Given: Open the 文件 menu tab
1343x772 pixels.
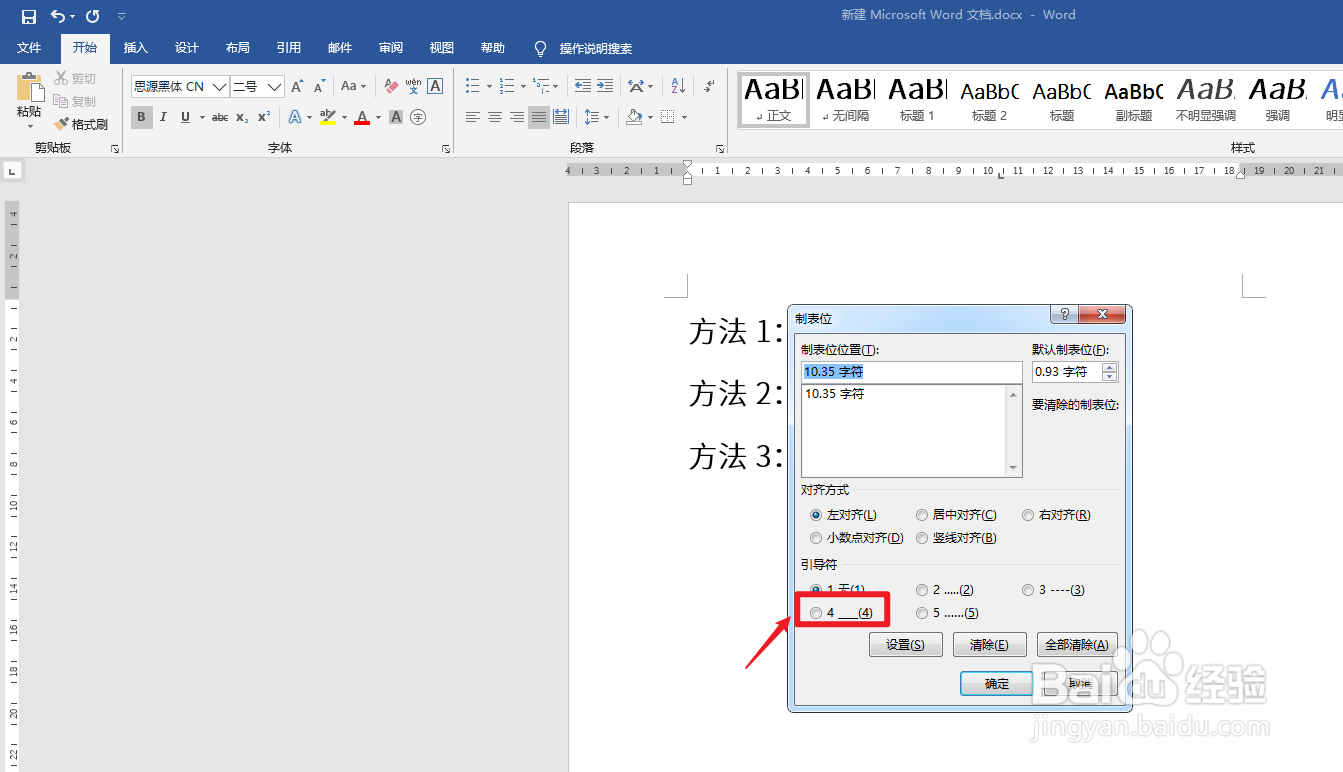Looking at the screenshot, I should pos(29,48).
